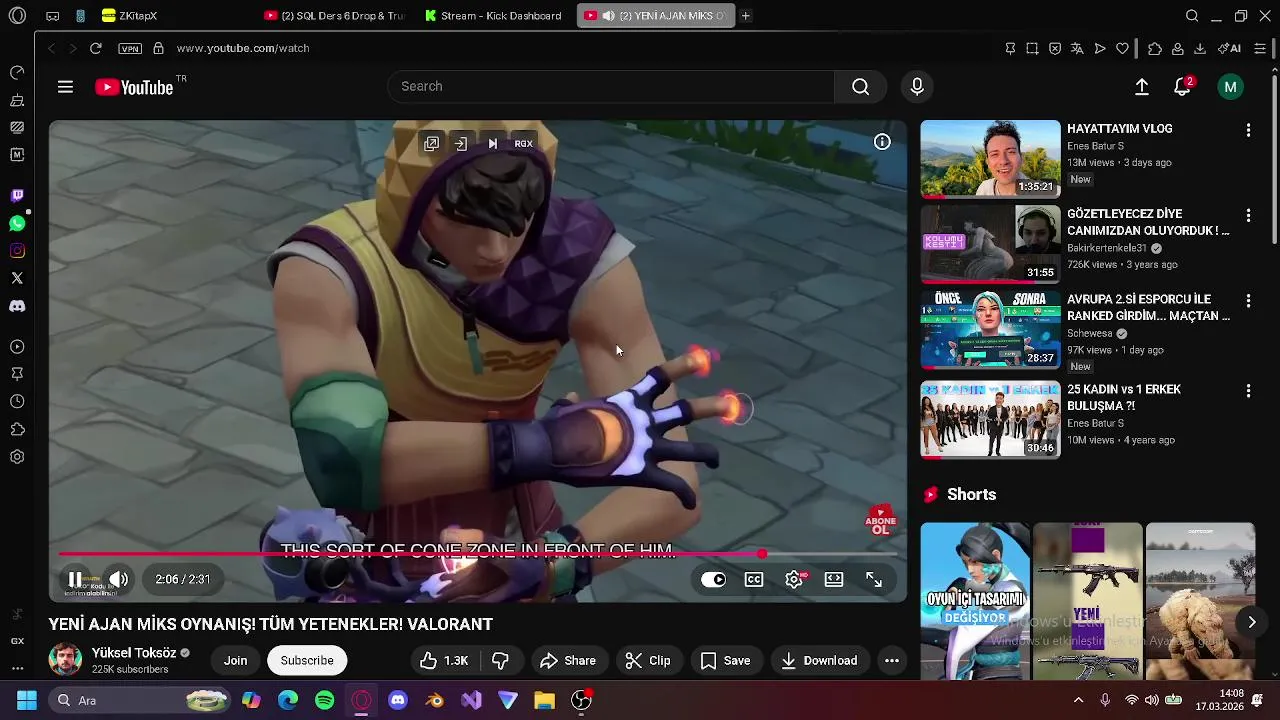Viewport: 1280px width, 720px height.
Task: Open the YouTube account avatar menu
Action: (x=1230, y=87)
